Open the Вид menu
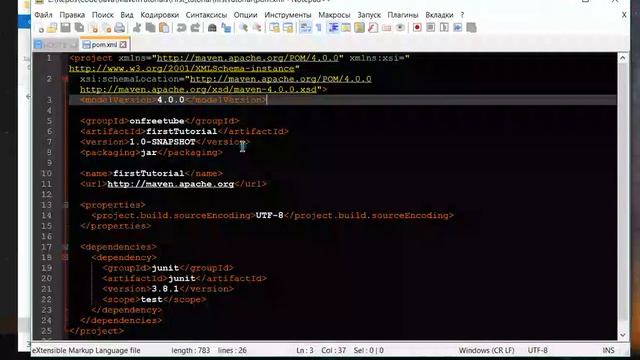The image size is (640, 360). coord(127,15)
